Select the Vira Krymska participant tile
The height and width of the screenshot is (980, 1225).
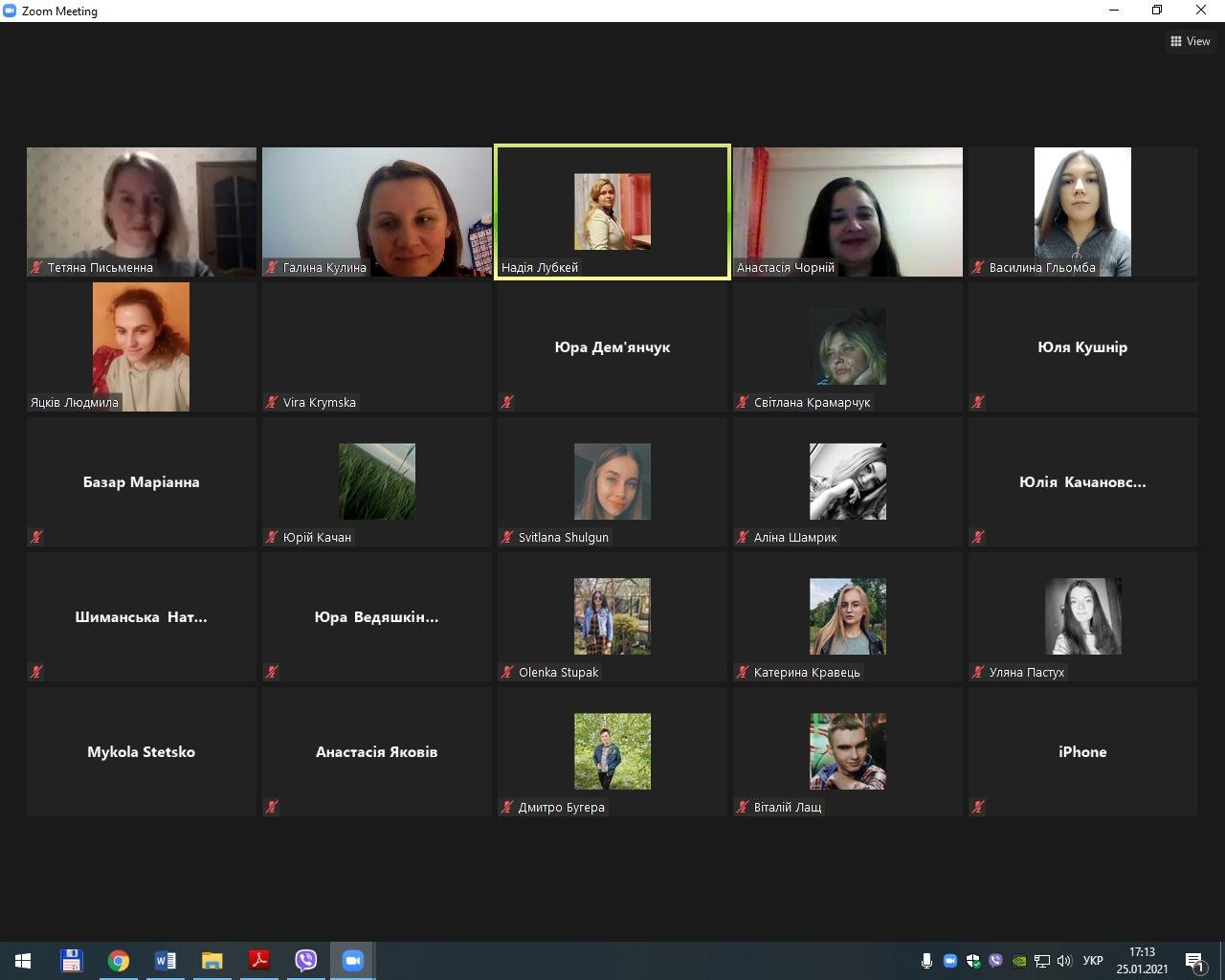click(377, 346)
